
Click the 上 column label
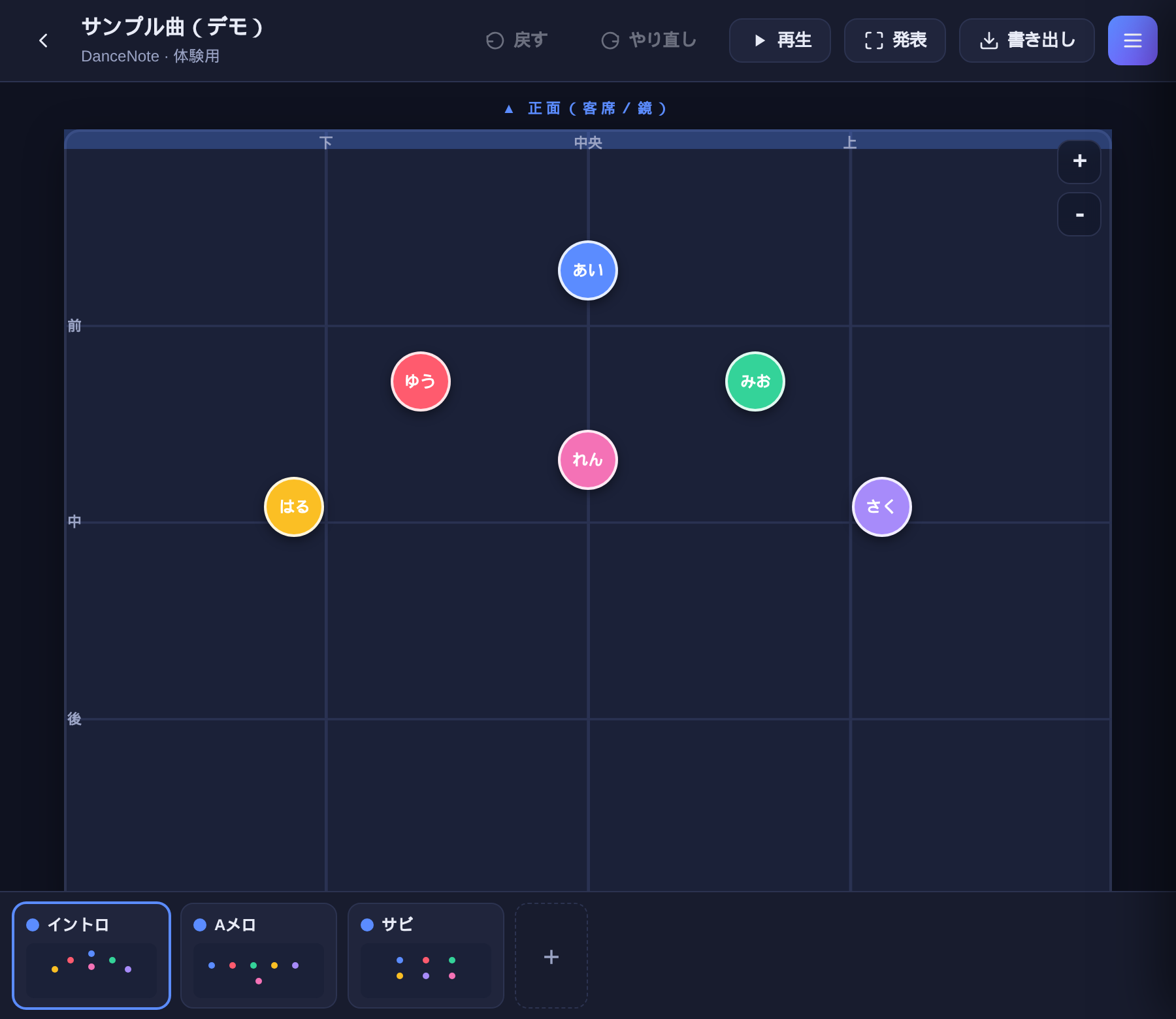pyautogui.click(x=850, y=142)
